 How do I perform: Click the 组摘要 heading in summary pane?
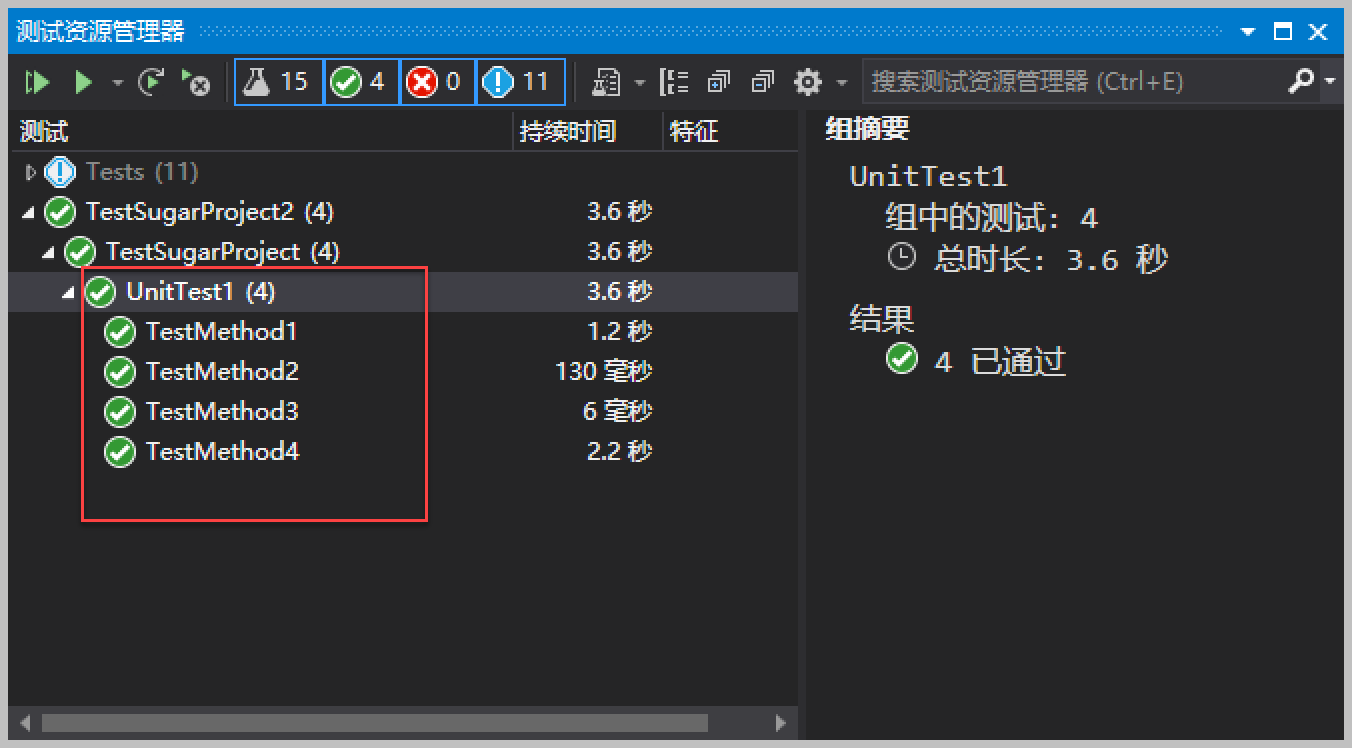click(x=867, y=128)
